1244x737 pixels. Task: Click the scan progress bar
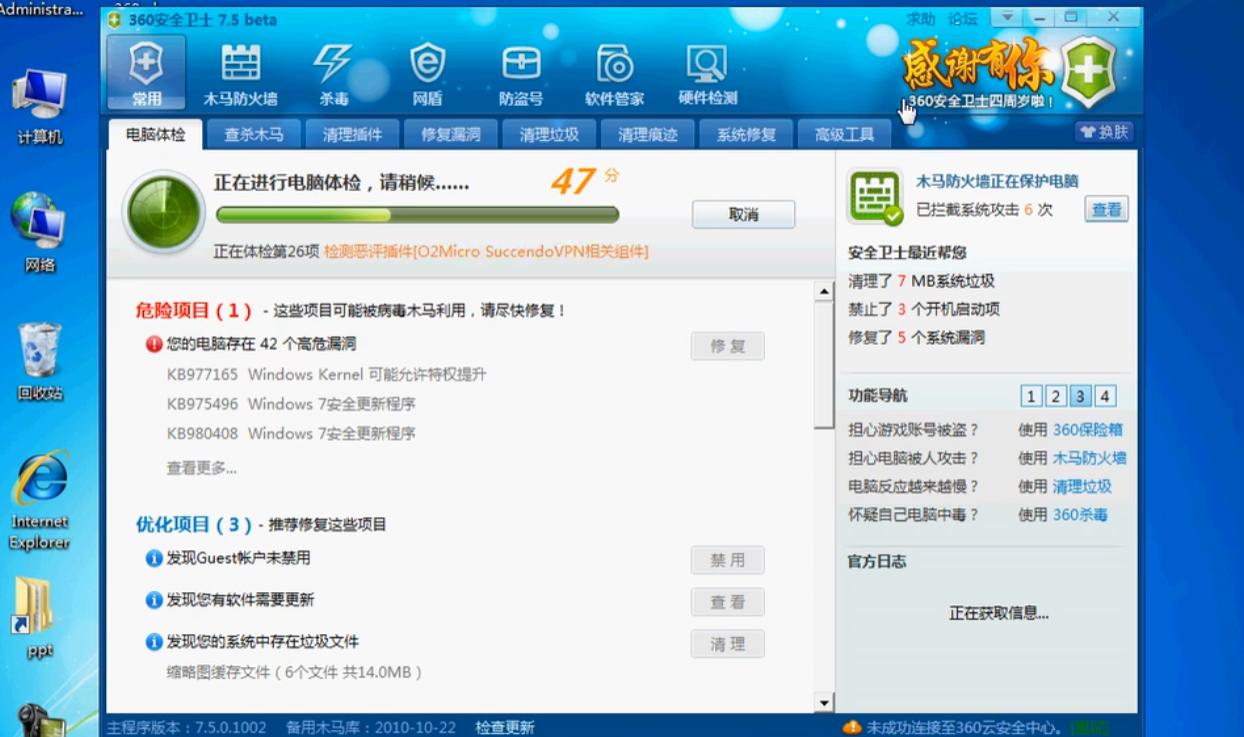417,215
